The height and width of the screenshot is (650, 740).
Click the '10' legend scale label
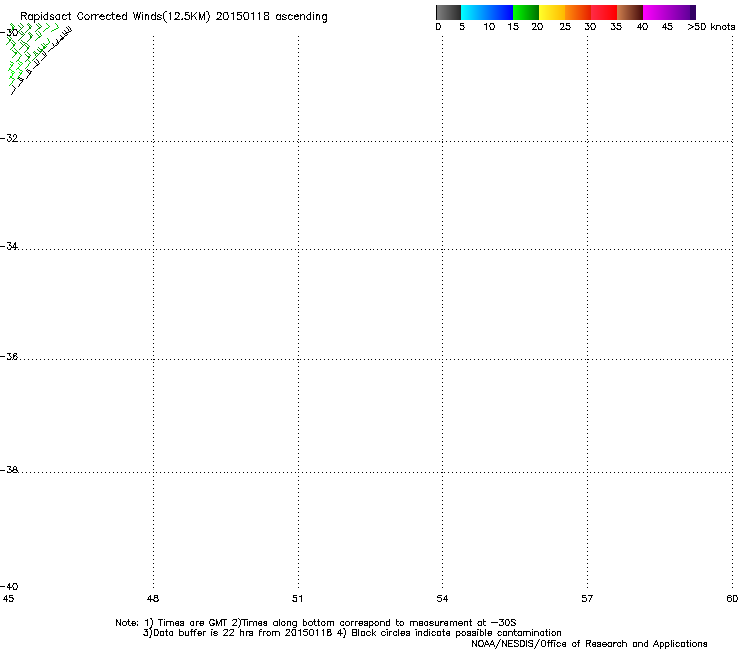point(489,27)
